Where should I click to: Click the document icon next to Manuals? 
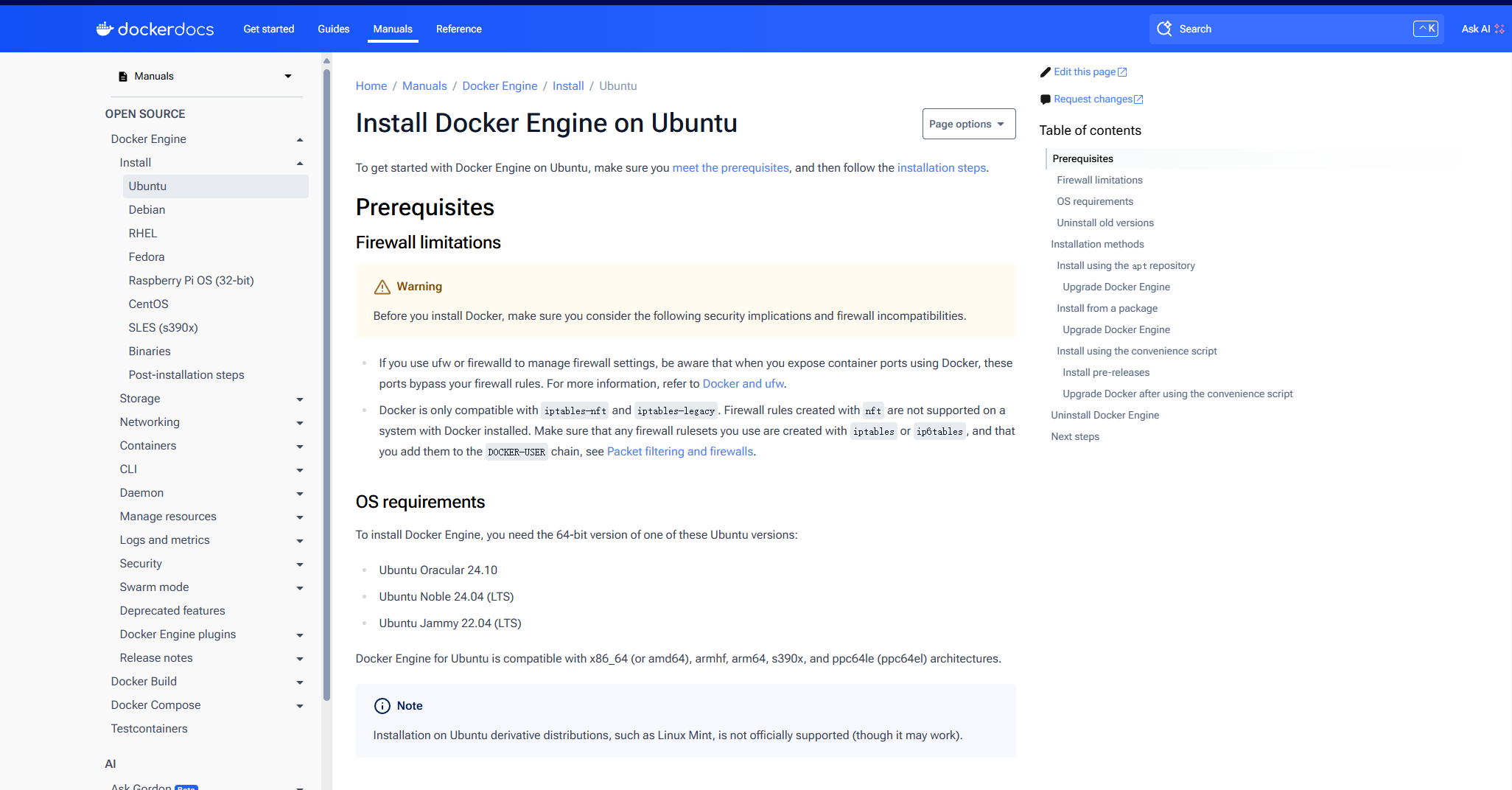tap(122, 75)
